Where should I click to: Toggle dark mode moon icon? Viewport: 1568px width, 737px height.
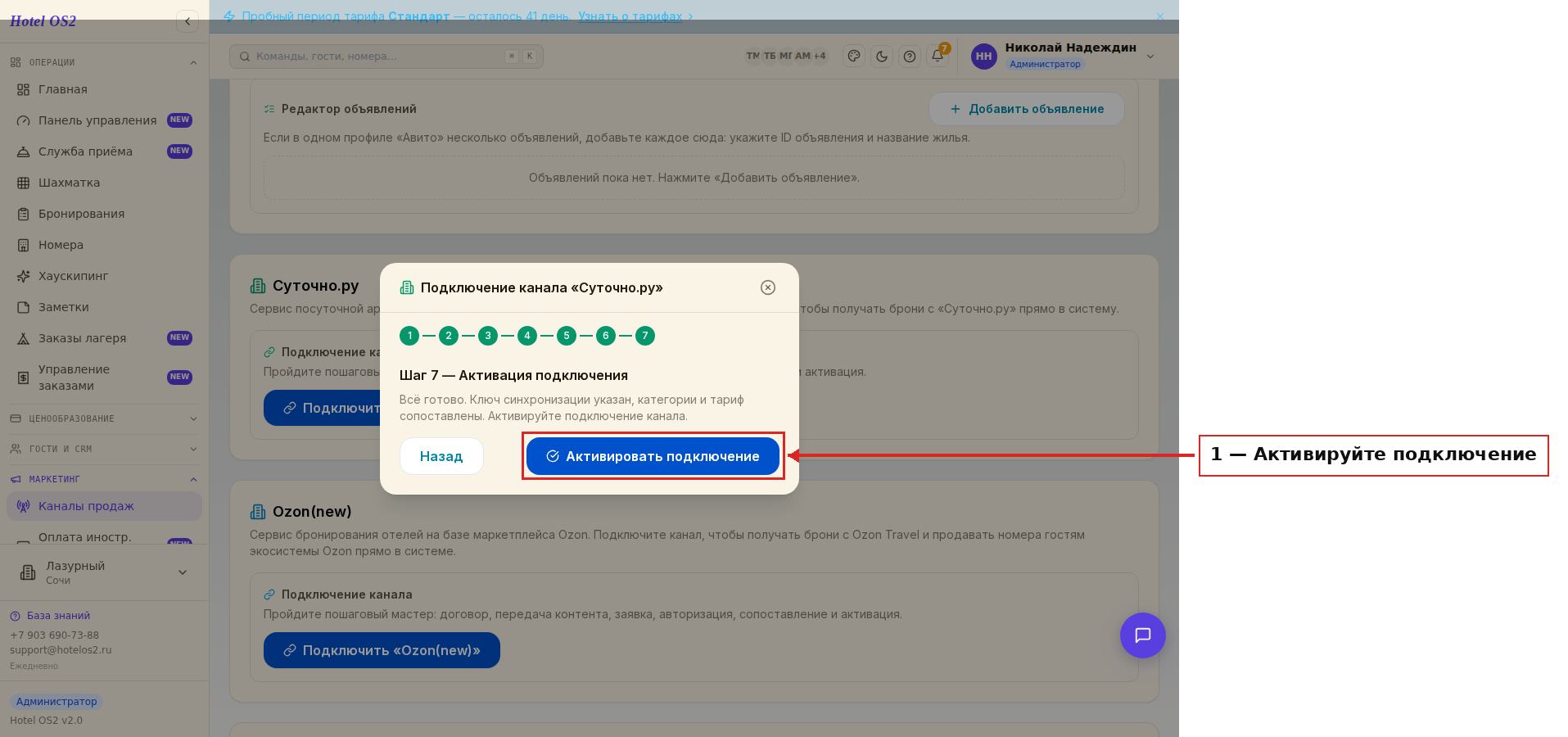point(882,57)
